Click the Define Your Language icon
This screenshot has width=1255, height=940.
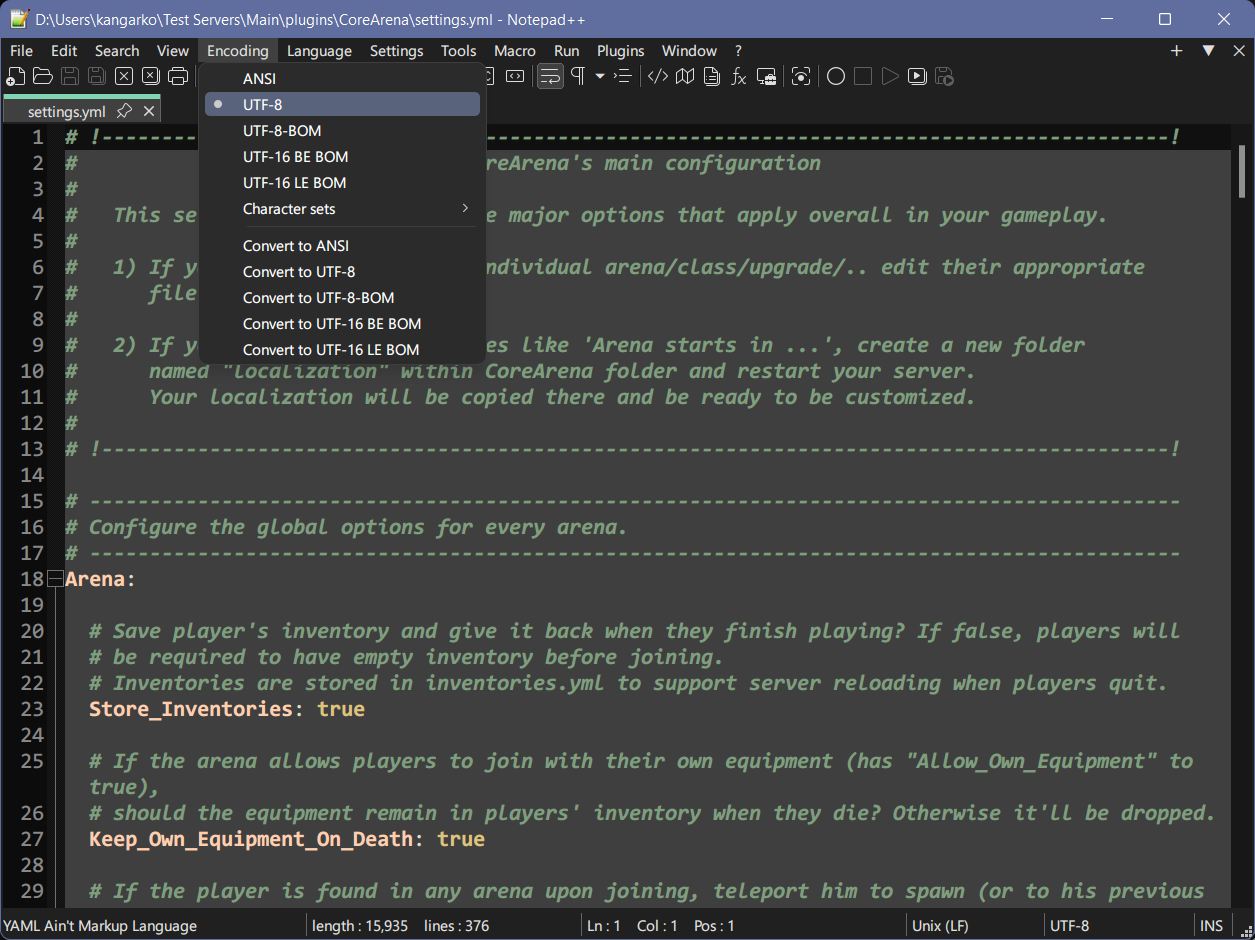tap(658, 76)
